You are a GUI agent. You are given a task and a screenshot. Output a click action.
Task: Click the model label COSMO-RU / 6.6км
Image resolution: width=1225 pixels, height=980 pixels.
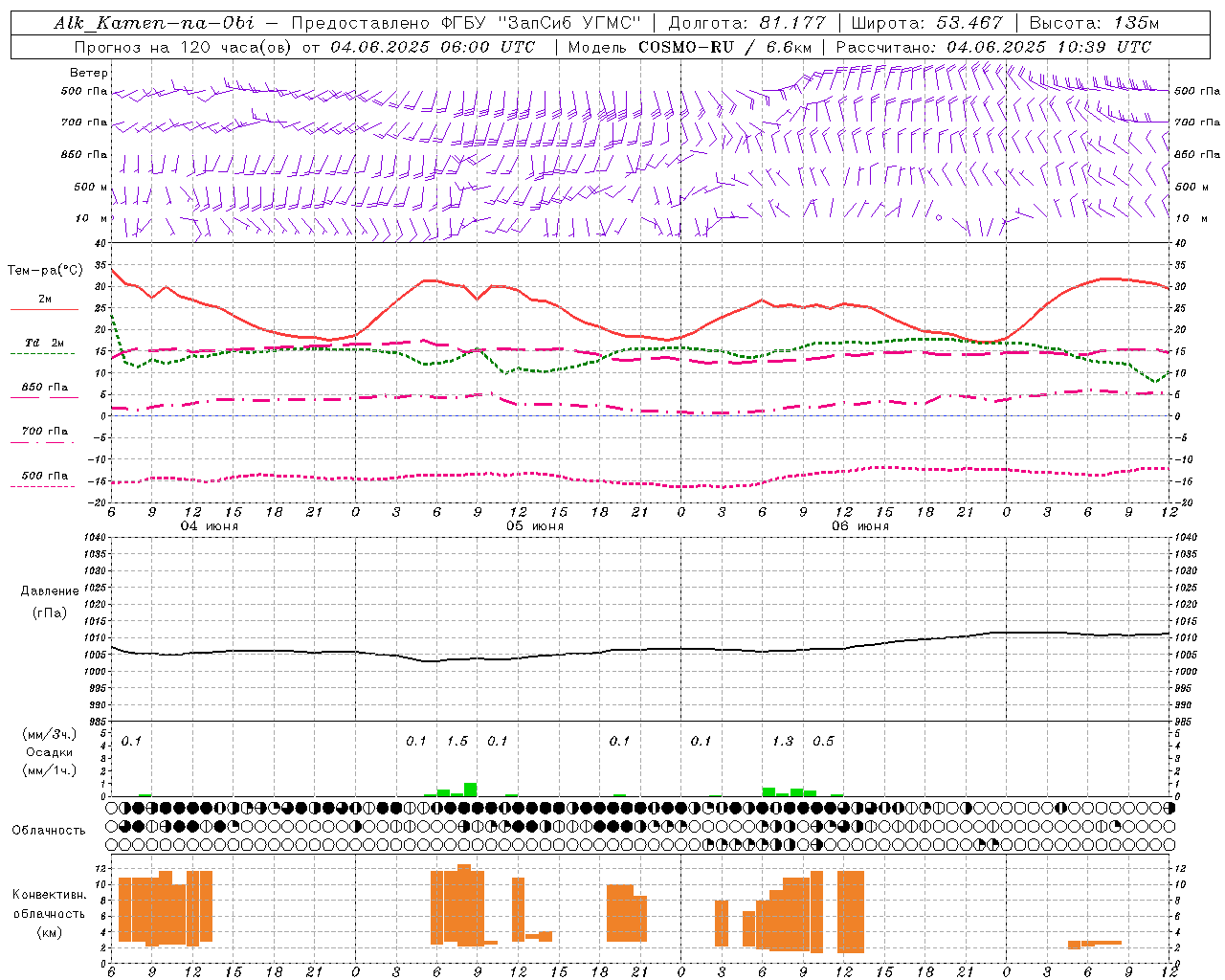coord(725,47)
